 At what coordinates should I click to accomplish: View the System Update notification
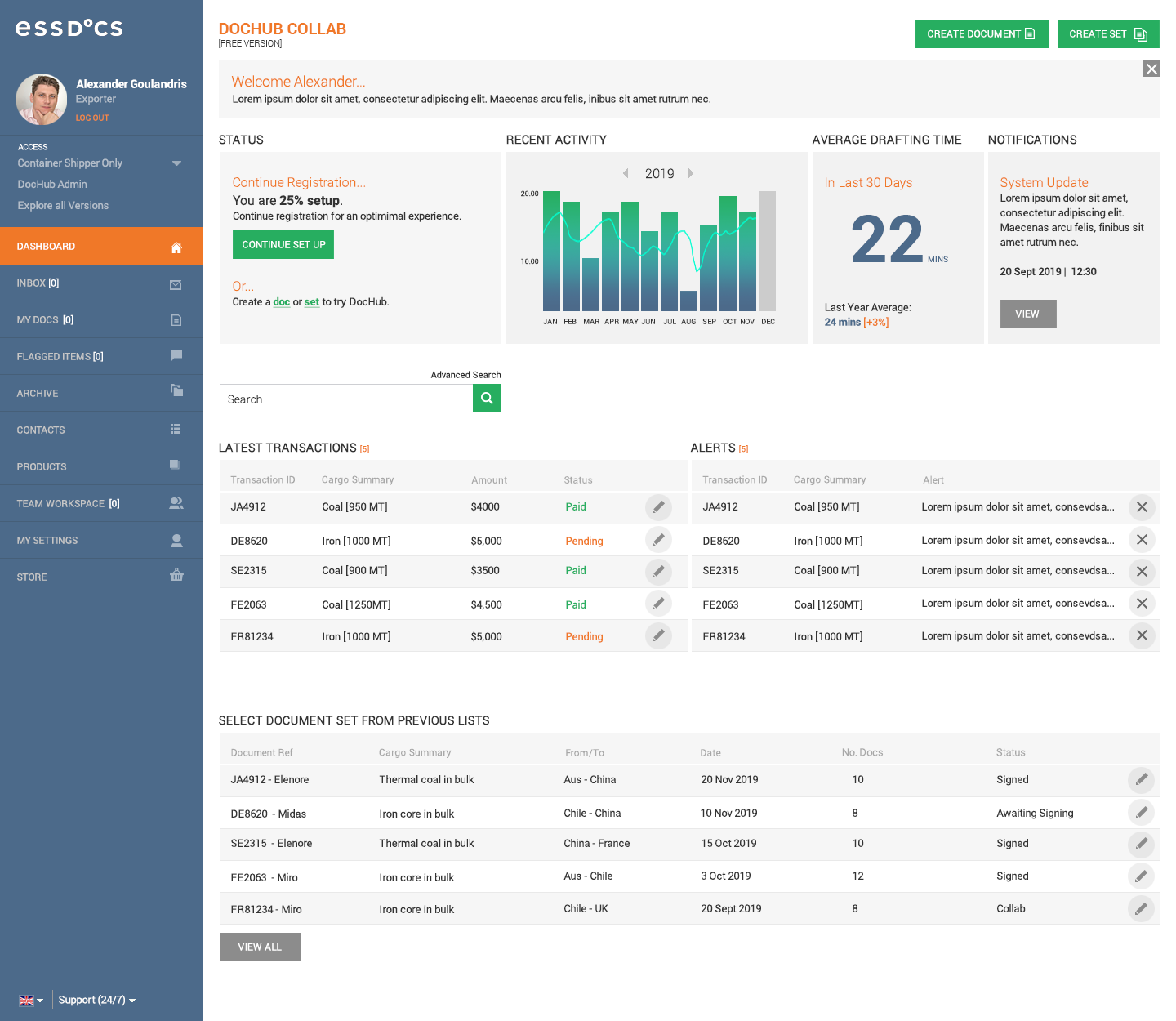tap(1028, 314)
